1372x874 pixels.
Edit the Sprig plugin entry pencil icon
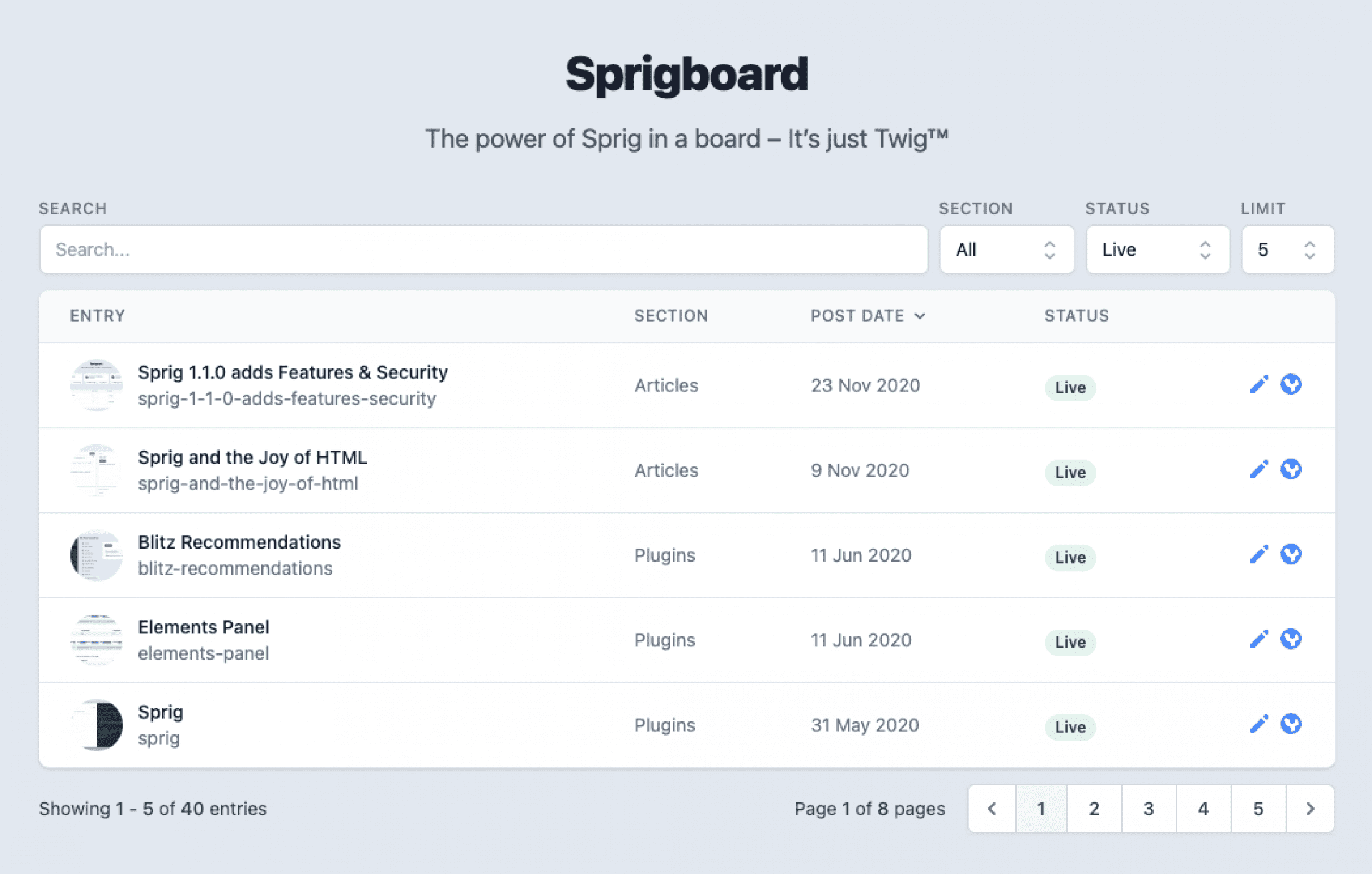pyautogui.click(x=1259, y=724)
